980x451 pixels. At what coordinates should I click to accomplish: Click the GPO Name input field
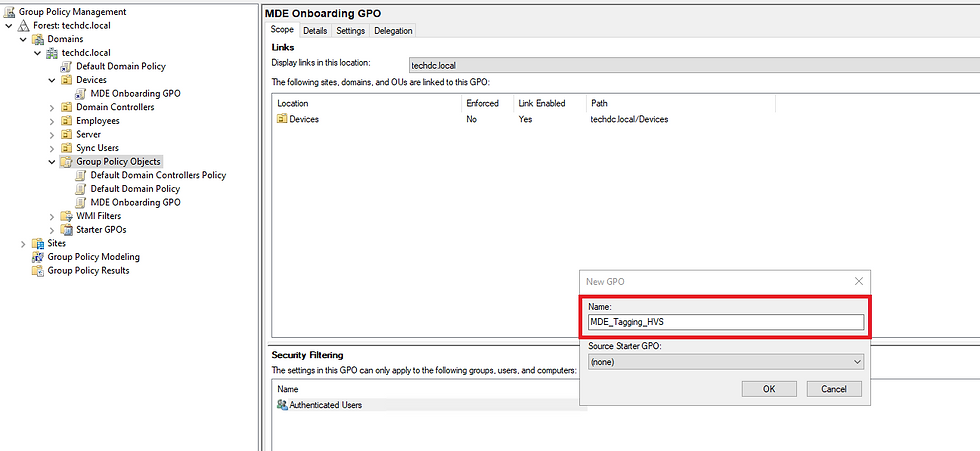pyautogui.click(x=726, y=322)
